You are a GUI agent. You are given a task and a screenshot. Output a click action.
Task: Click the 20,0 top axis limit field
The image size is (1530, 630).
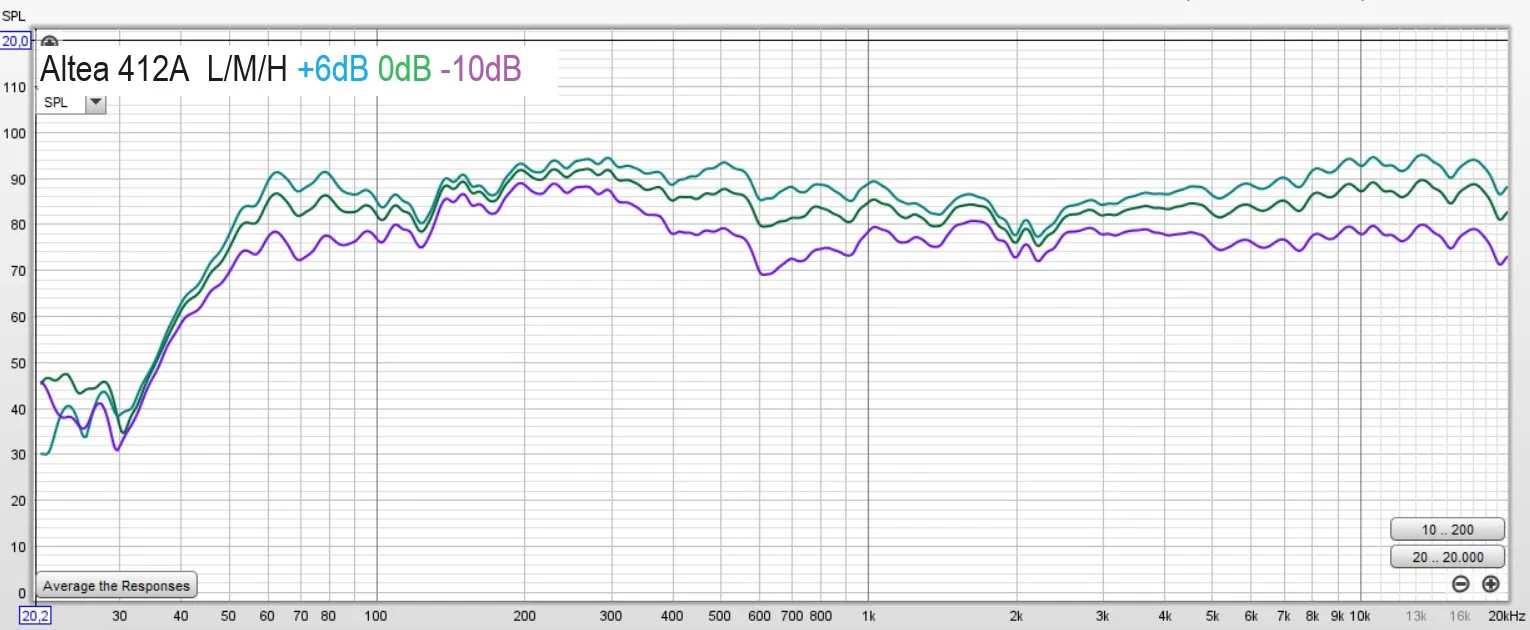pos(15,41)
